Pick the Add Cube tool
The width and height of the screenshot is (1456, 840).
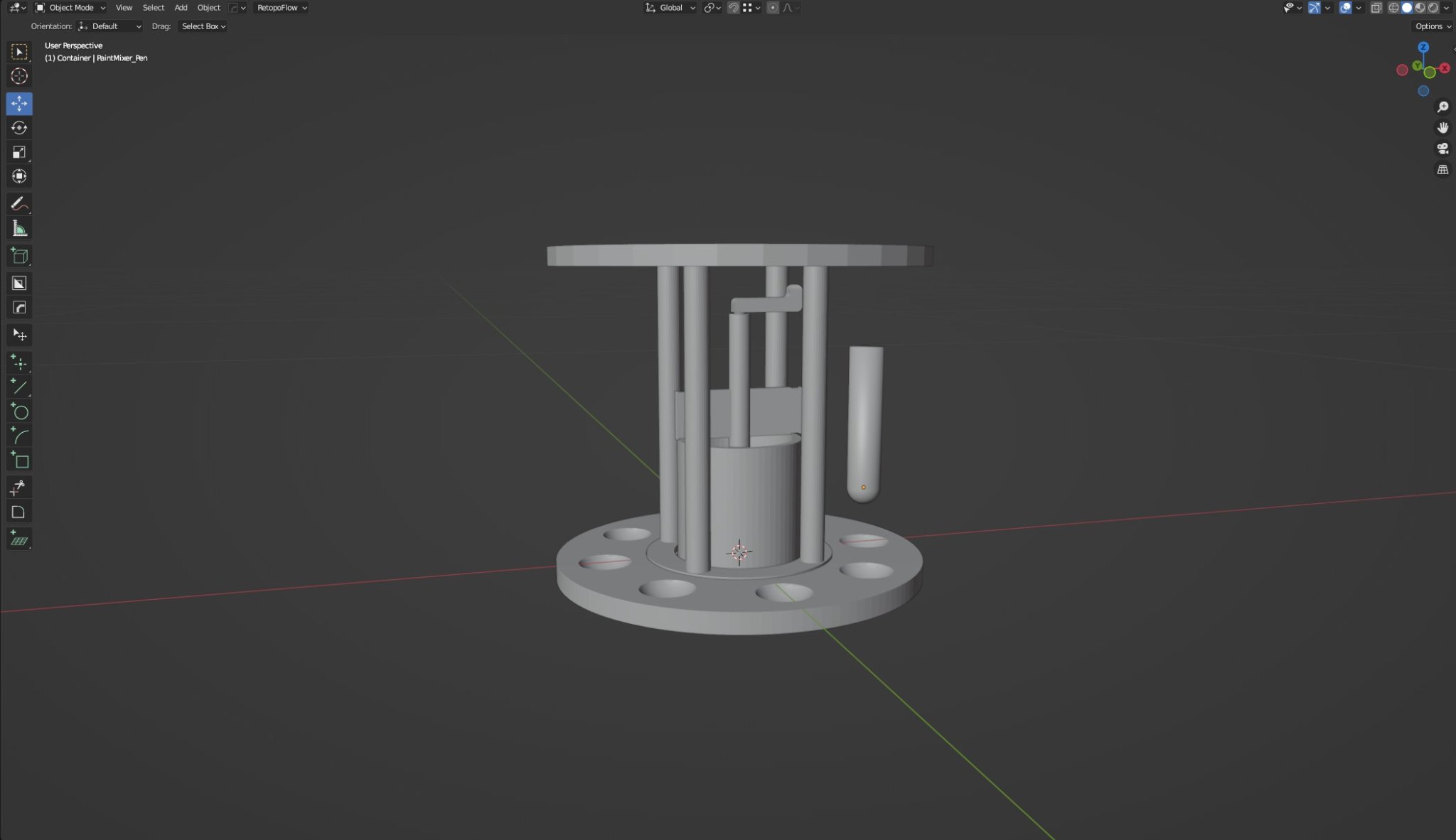(x=19, y=256)
